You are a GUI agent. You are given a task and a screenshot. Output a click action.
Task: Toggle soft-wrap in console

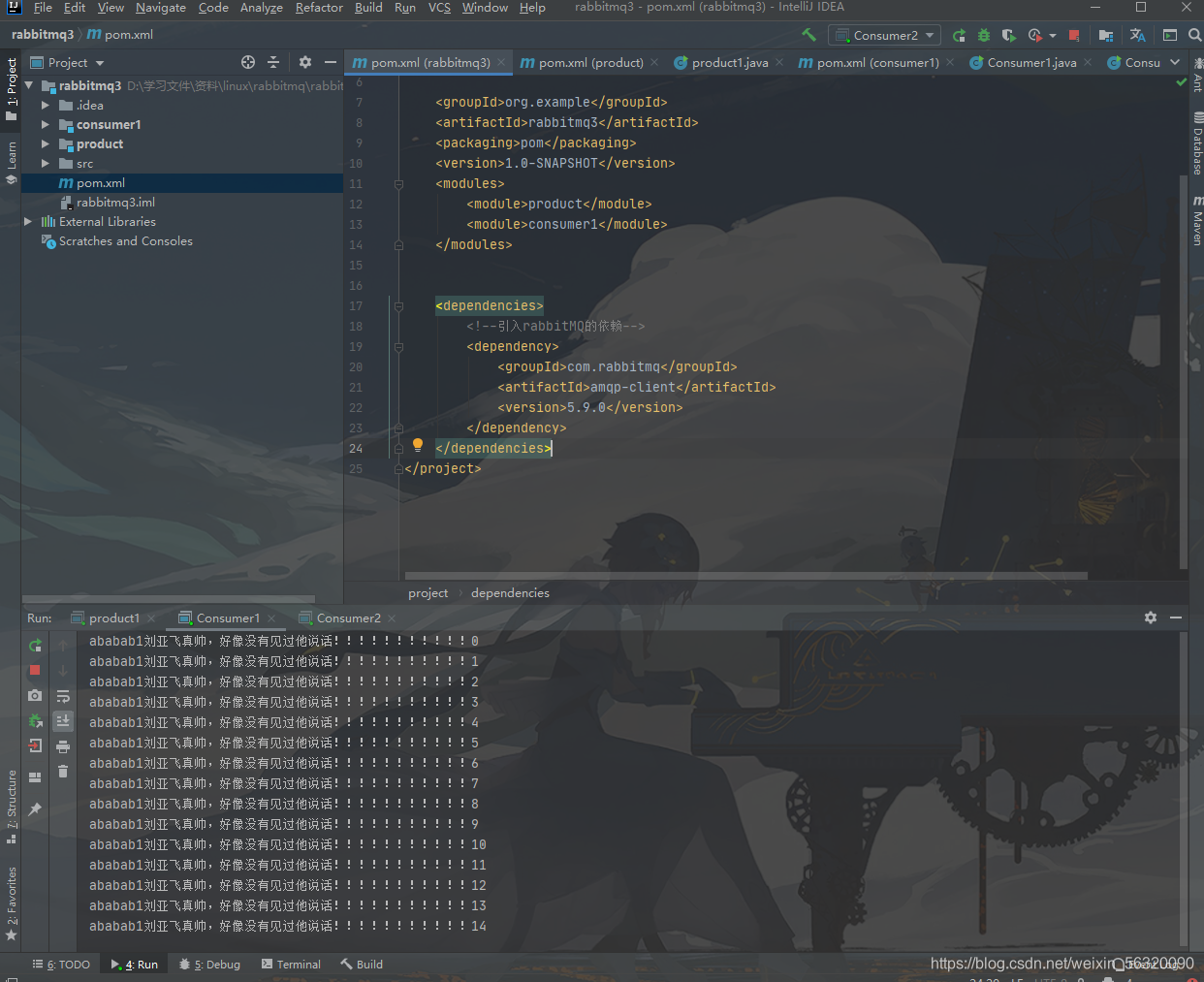coord(63,695)
